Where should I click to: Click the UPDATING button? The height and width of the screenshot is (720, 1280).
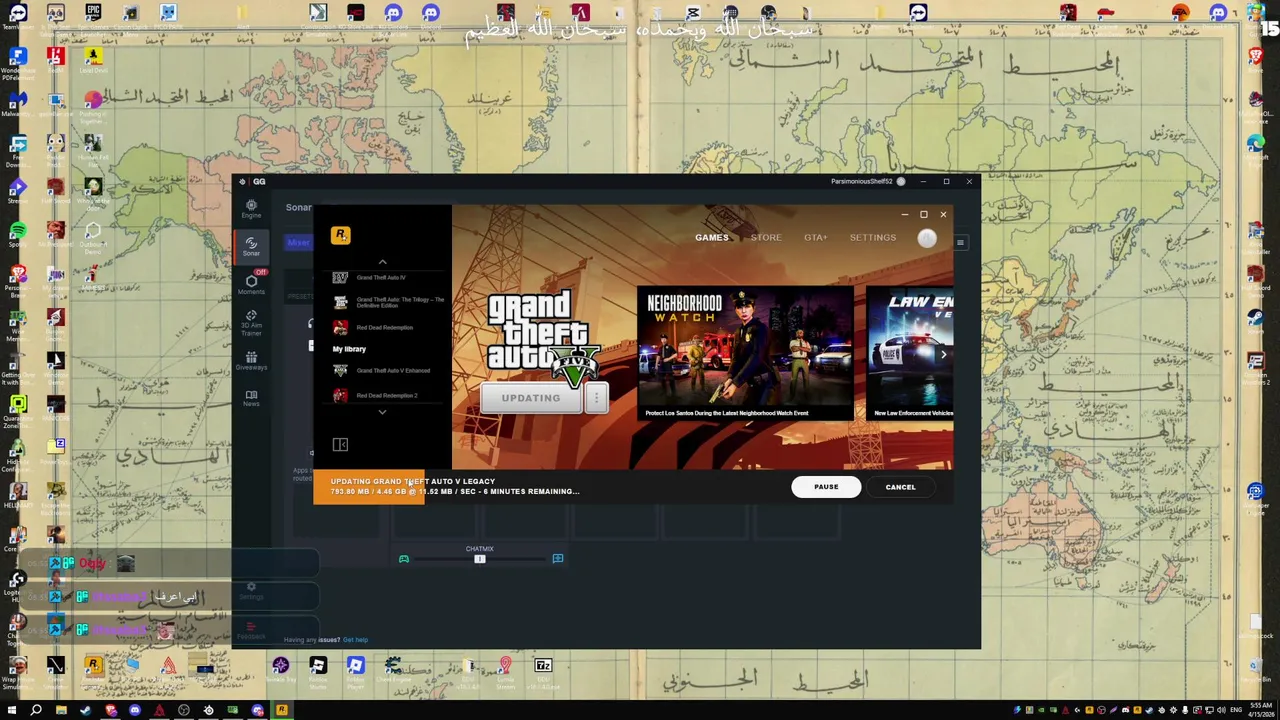[531, 398]
